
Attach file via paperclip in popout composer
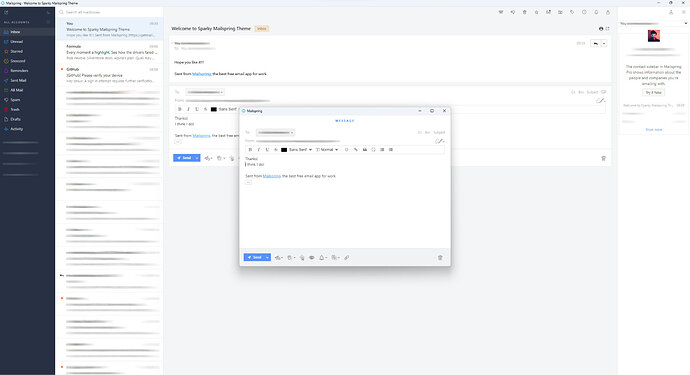(x=347, y=257)
